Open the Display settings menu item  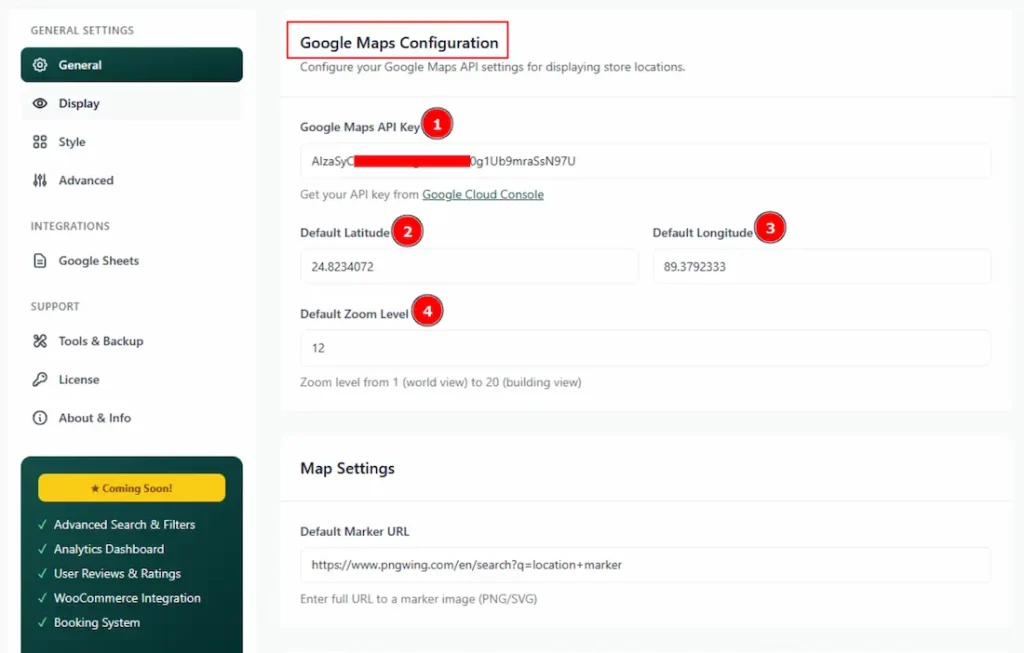79,103
